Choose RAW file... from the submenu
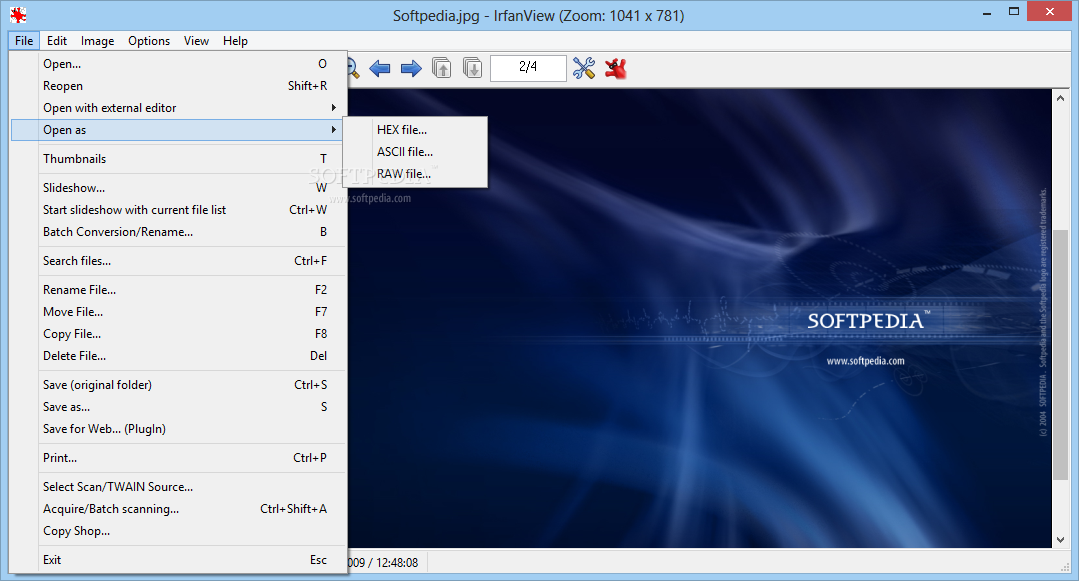Screen dimensions: 1079x581 (416, 173)
